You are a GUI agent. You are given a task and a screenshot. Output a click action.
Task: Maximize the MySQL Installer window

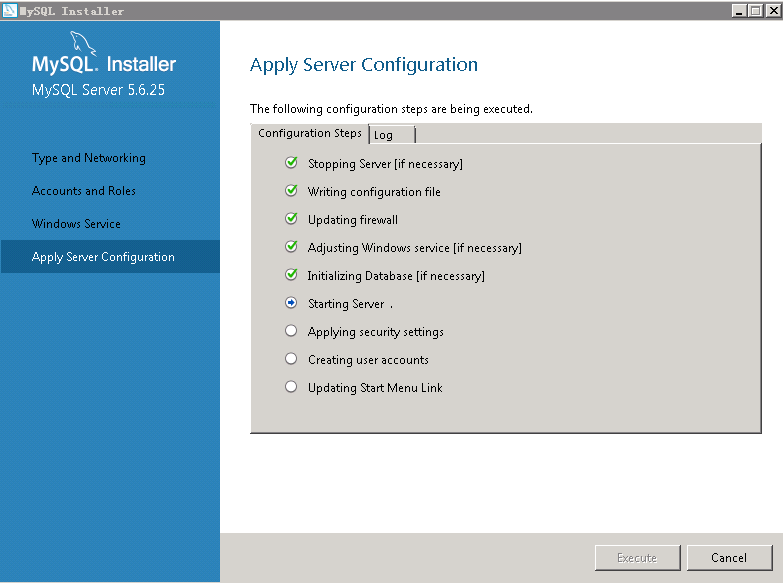[x=755, y=10]
